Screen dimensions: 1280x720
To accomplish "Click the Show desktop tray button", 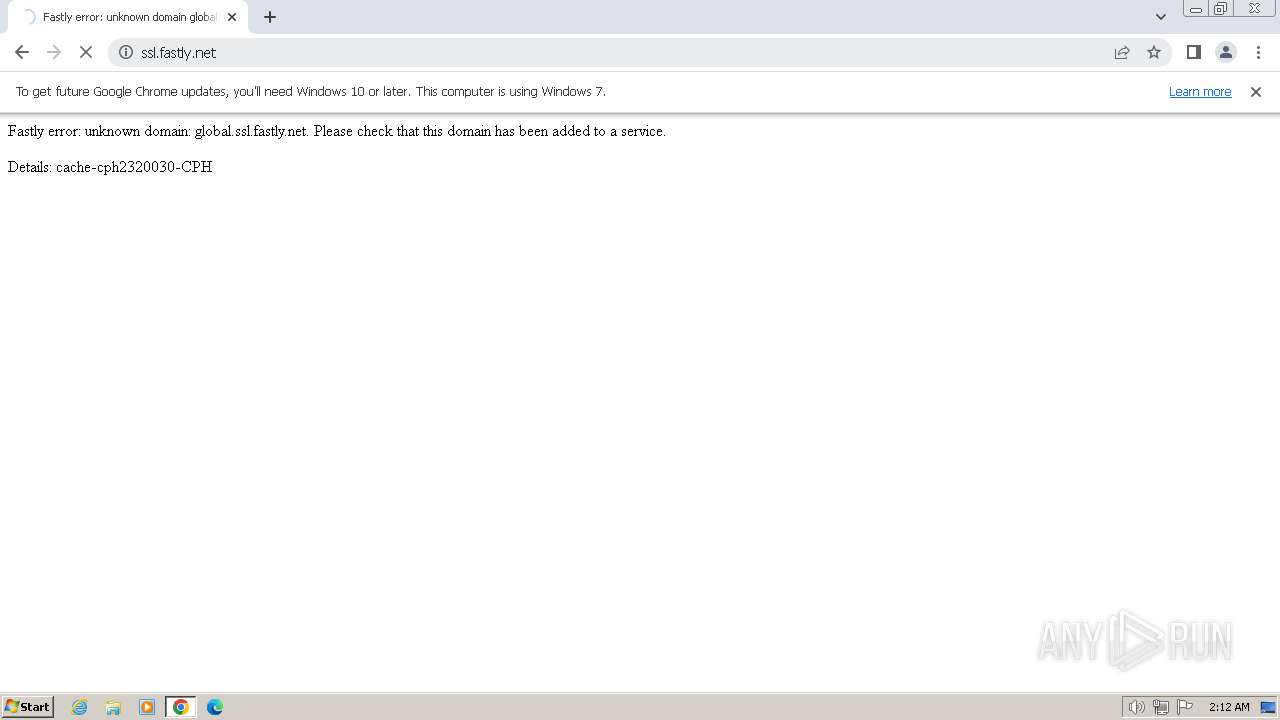I will coord(1268,707).
